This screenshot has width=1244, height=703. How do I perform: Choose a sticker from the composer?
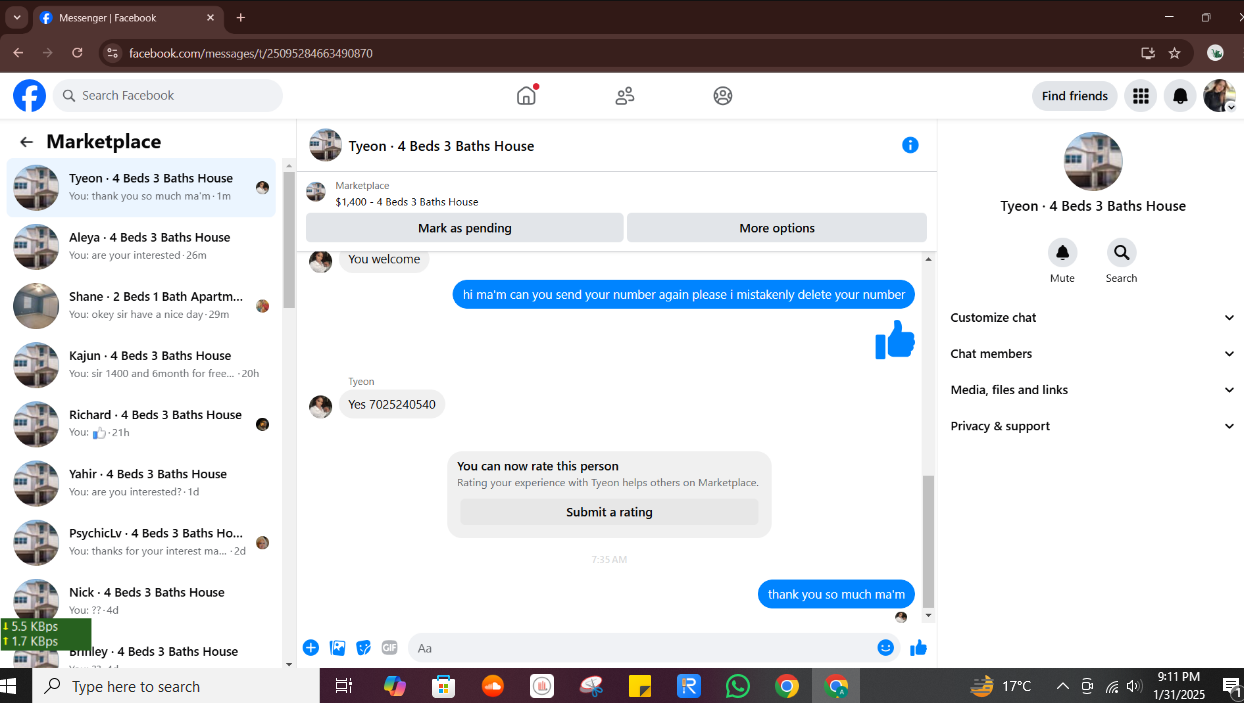[x=364, y=648]
